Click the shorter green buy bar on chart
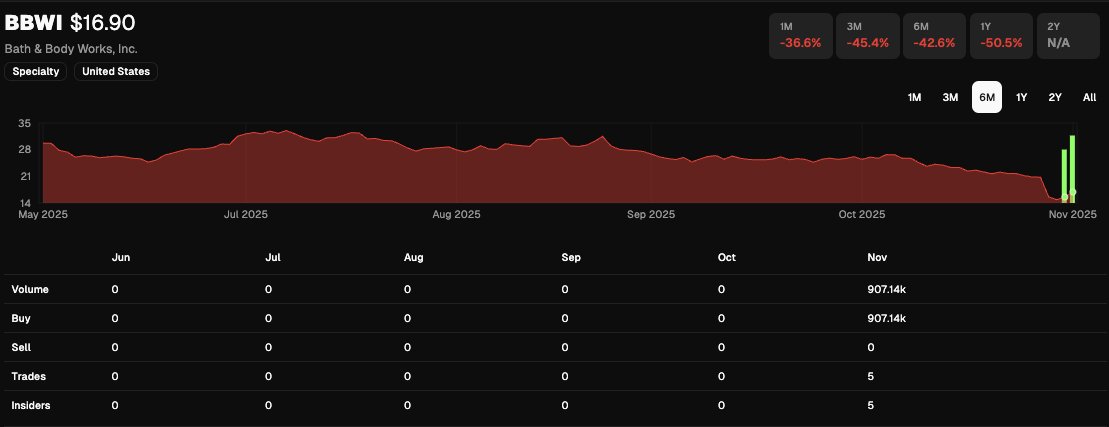Viewport: 1109px width, 427px height. 1064,175
